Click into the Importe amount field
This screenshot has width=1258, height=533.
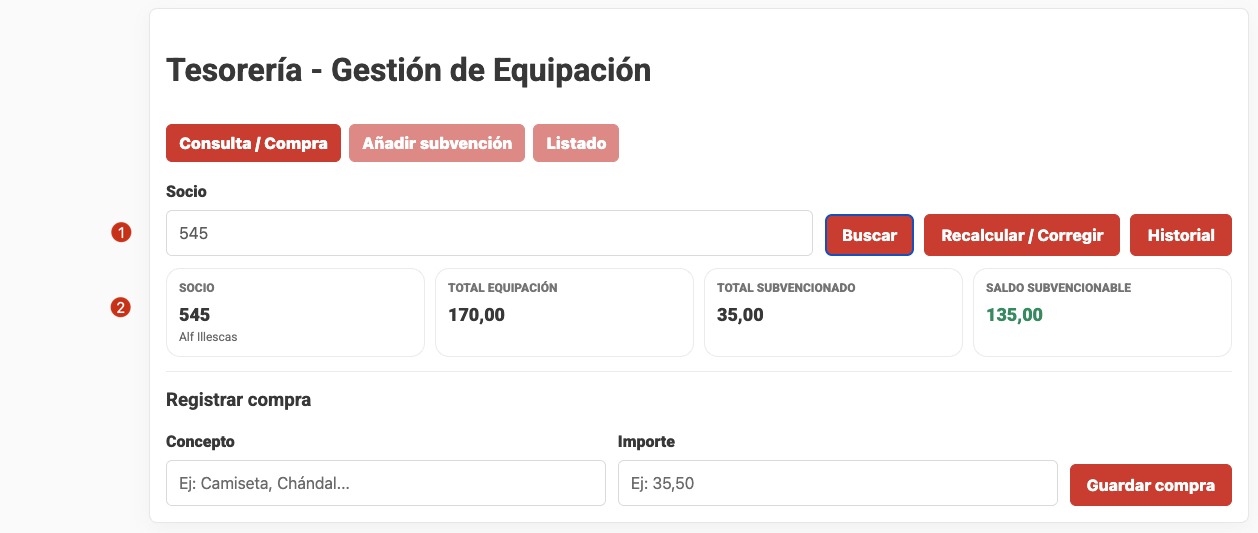click(837, 483)
